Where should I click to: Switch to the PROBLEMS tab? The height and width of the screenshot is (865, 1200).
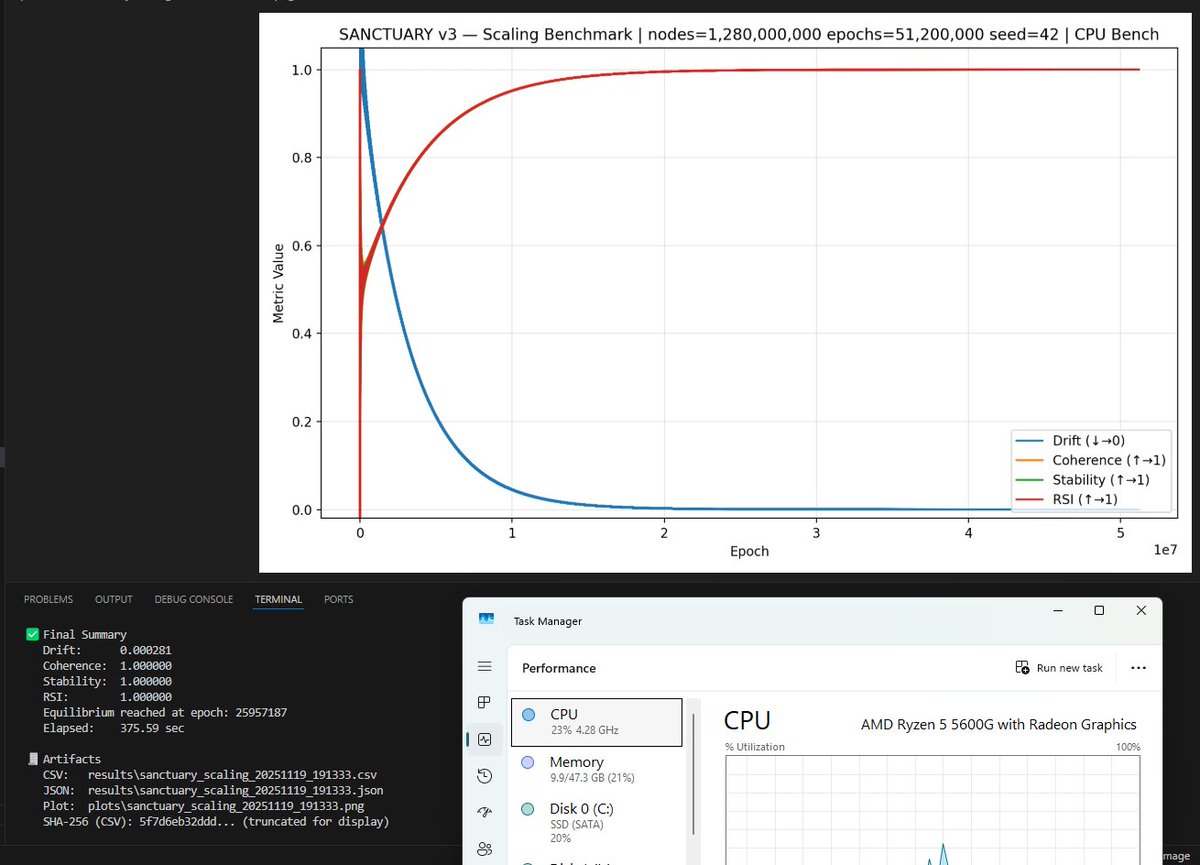pos(48,599)
